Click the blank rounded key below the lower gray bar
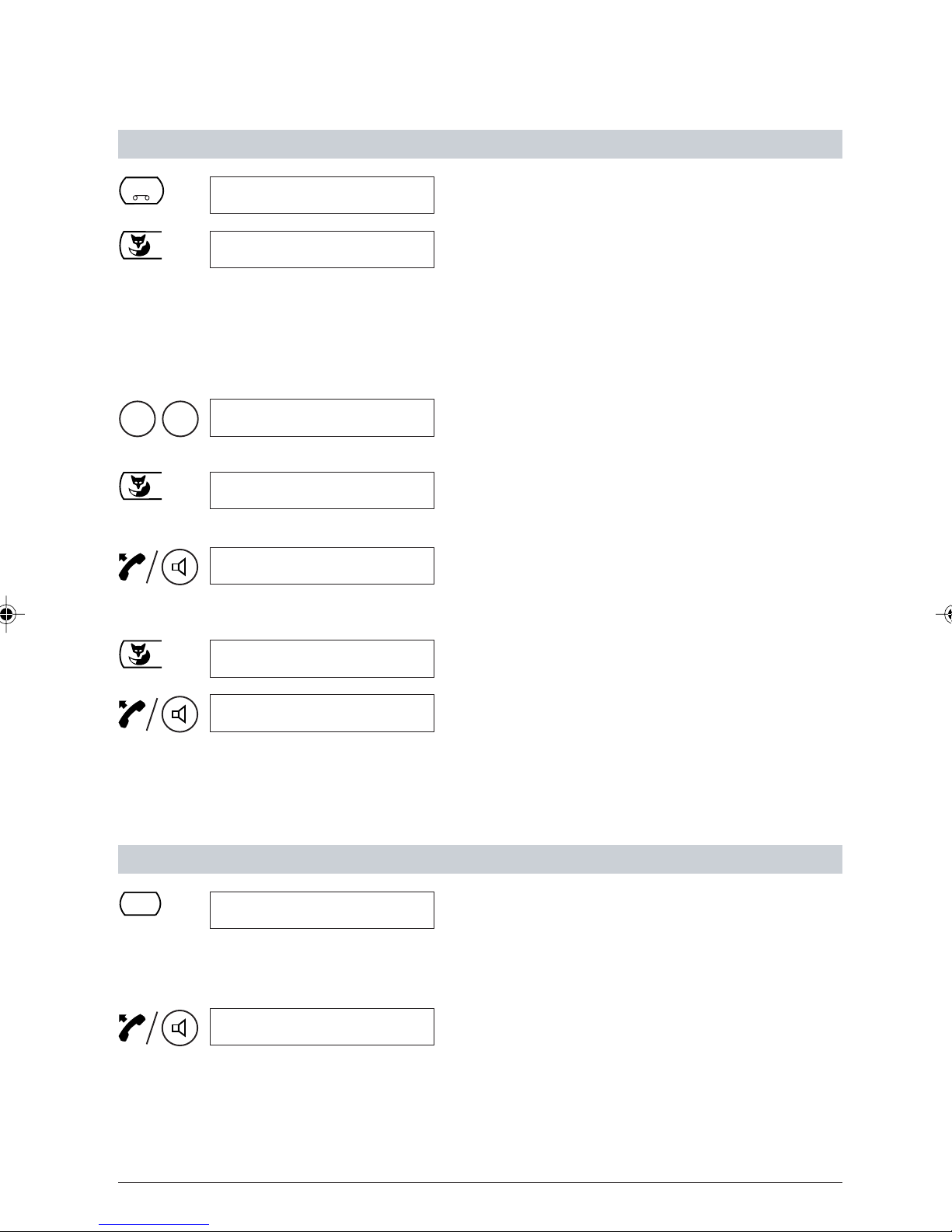 tap(141, 903)
